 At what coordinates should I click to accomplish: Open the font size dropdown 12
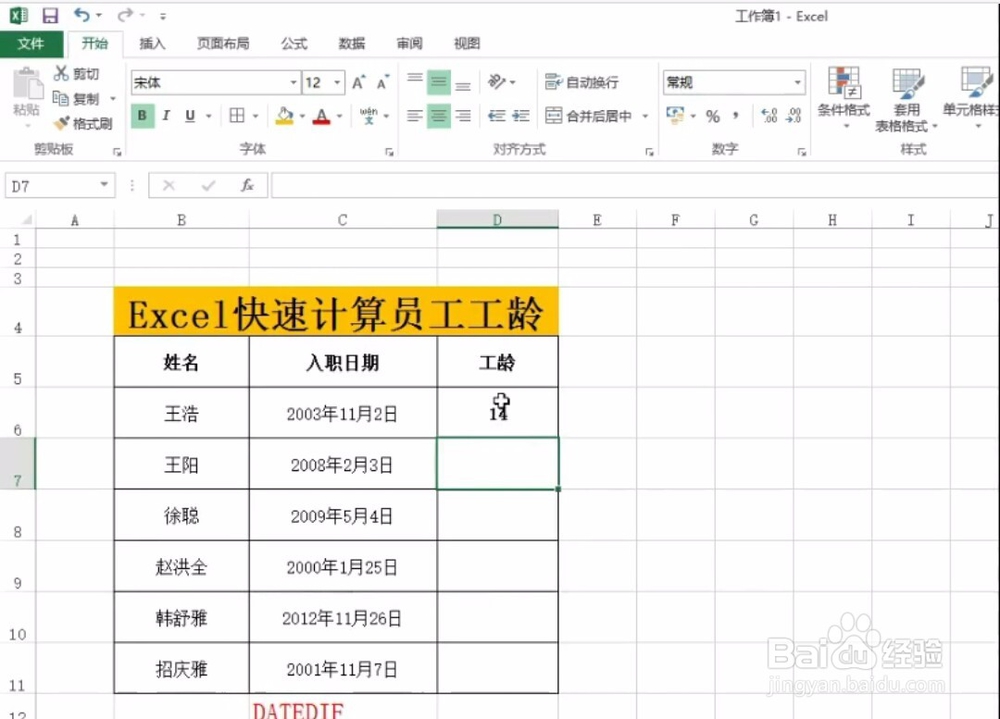[337, 82]
